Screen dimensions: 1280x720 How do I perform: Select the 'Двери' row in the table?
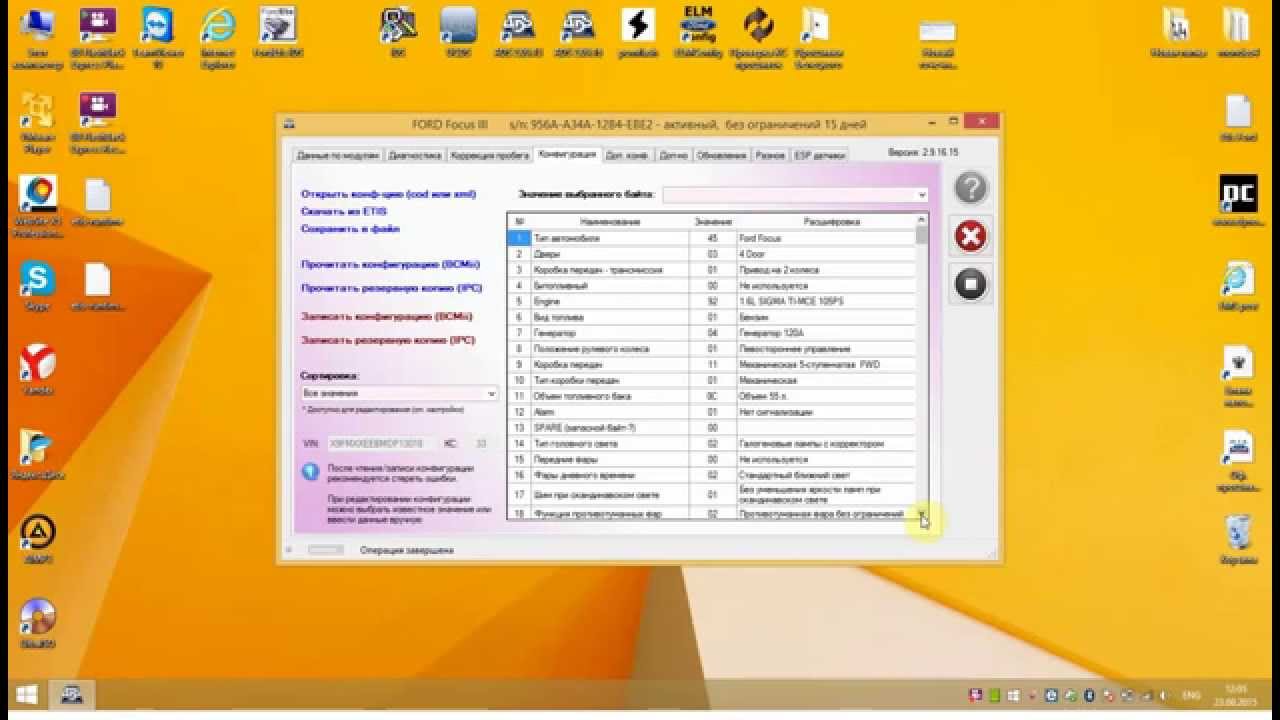coord(711,255)
